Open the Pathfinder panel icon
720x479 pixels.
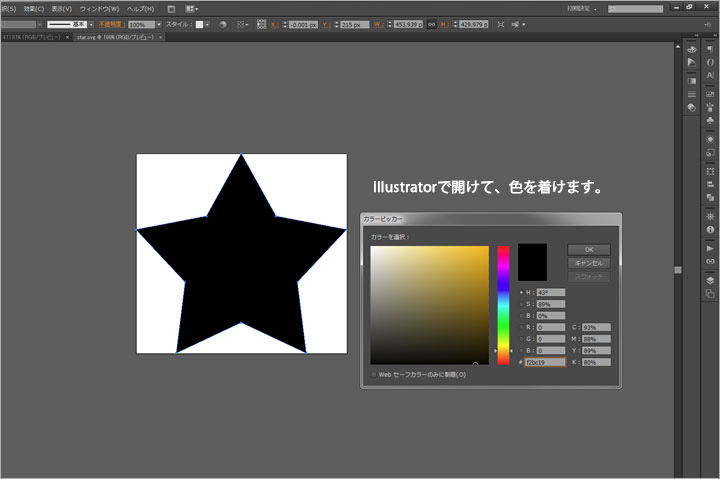pos(710,197)
